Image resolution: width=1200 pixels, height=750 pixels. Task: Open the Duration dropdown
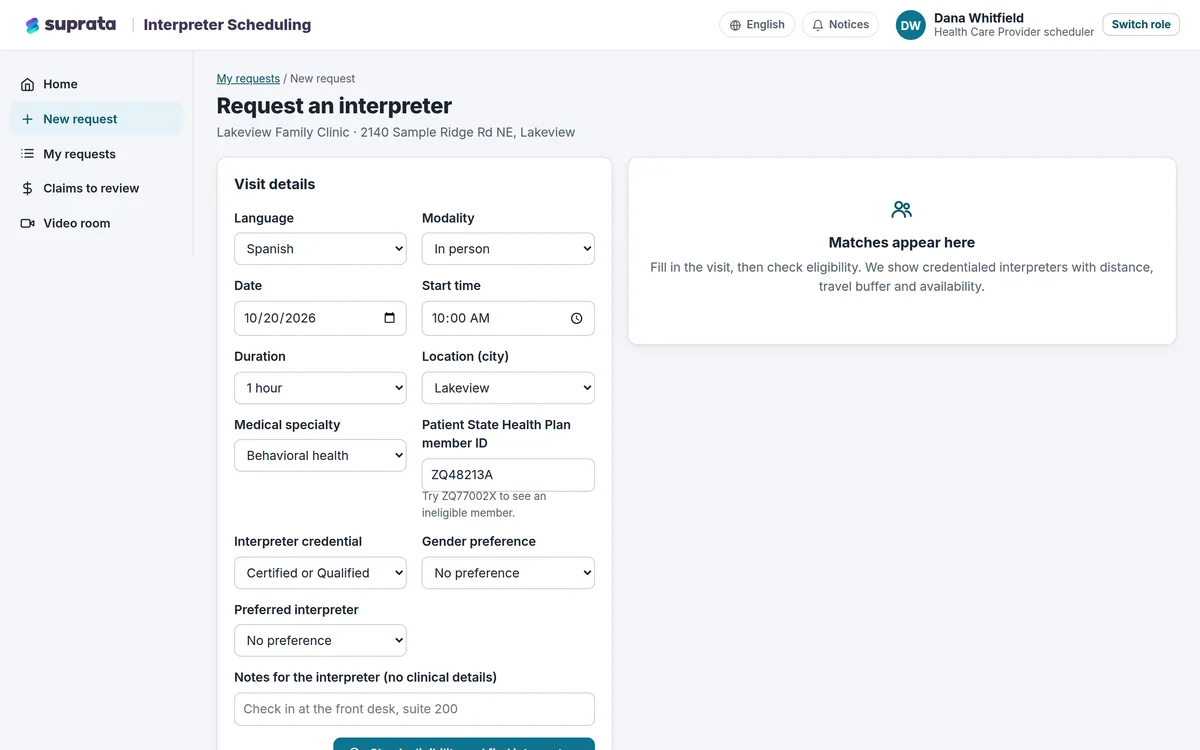coord(320,388)
